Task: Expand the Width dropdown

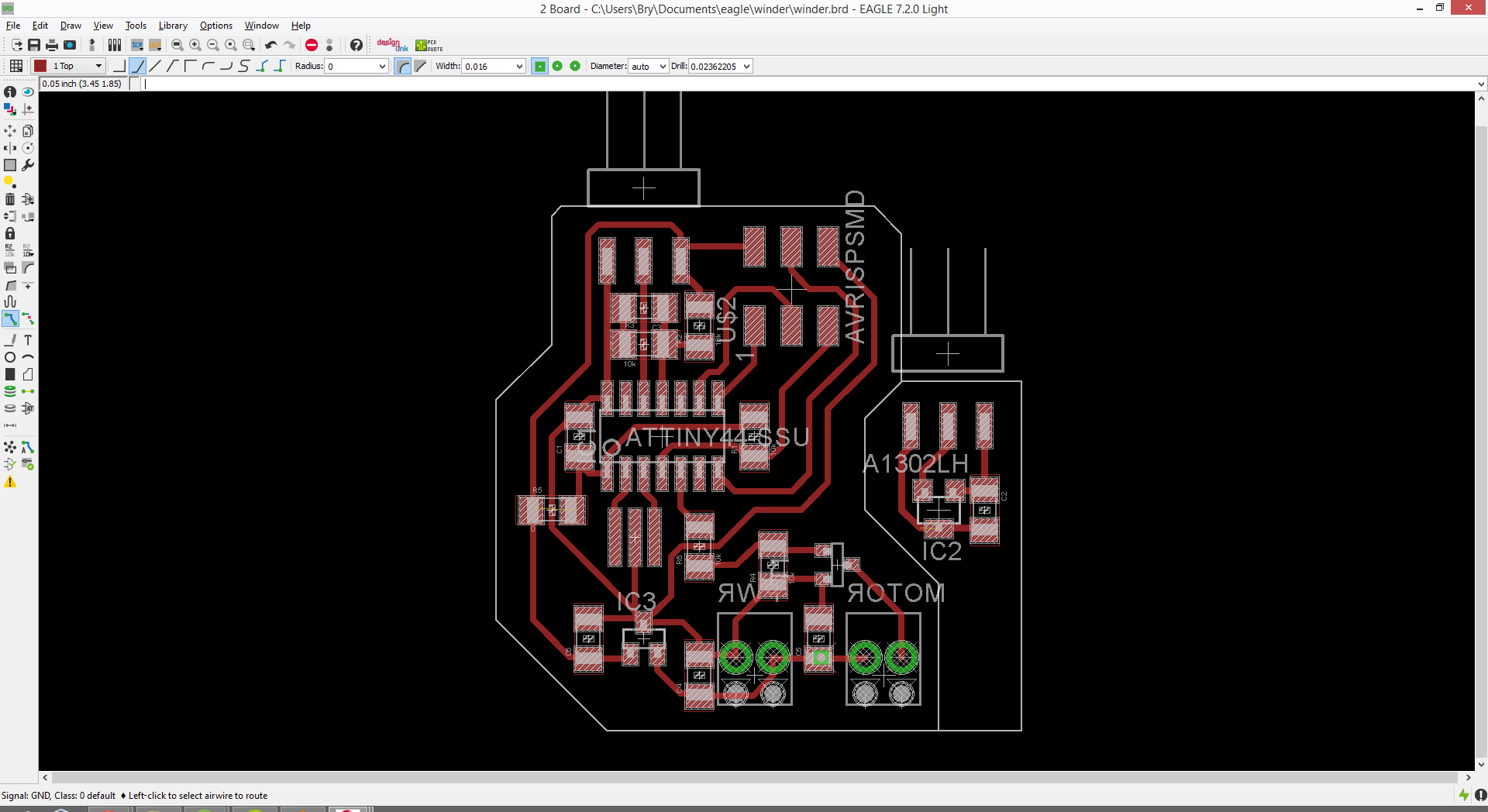Action: [x=519, y=67]
